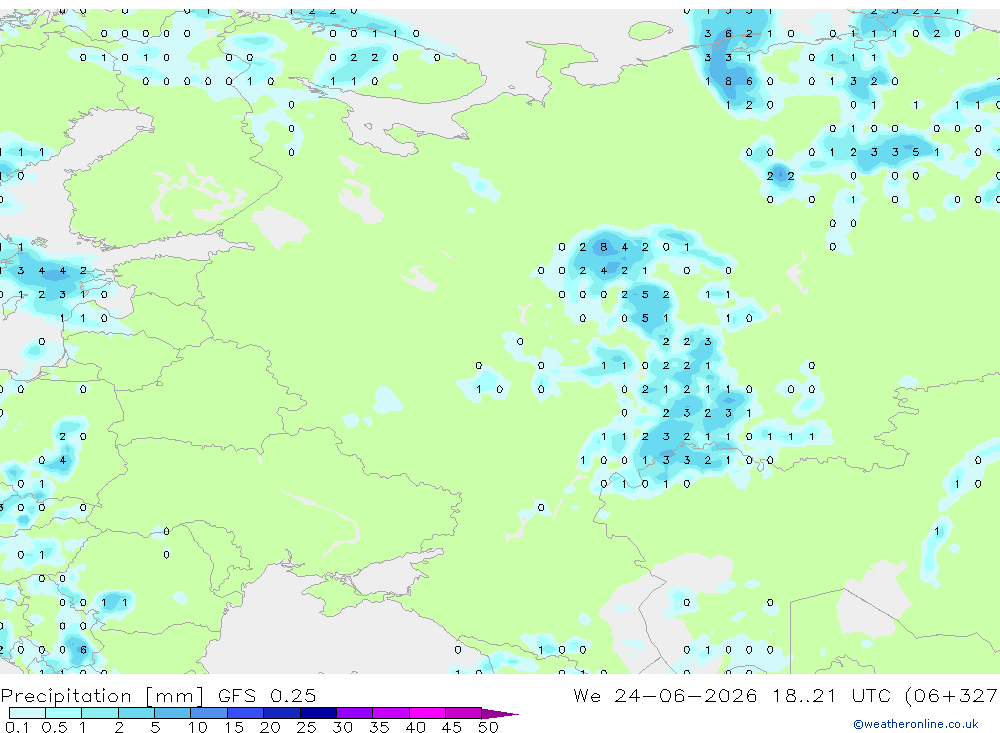Click the dark blue swatch between 20 and 25
The image size is (1000, 733).
tap(282, 713)
